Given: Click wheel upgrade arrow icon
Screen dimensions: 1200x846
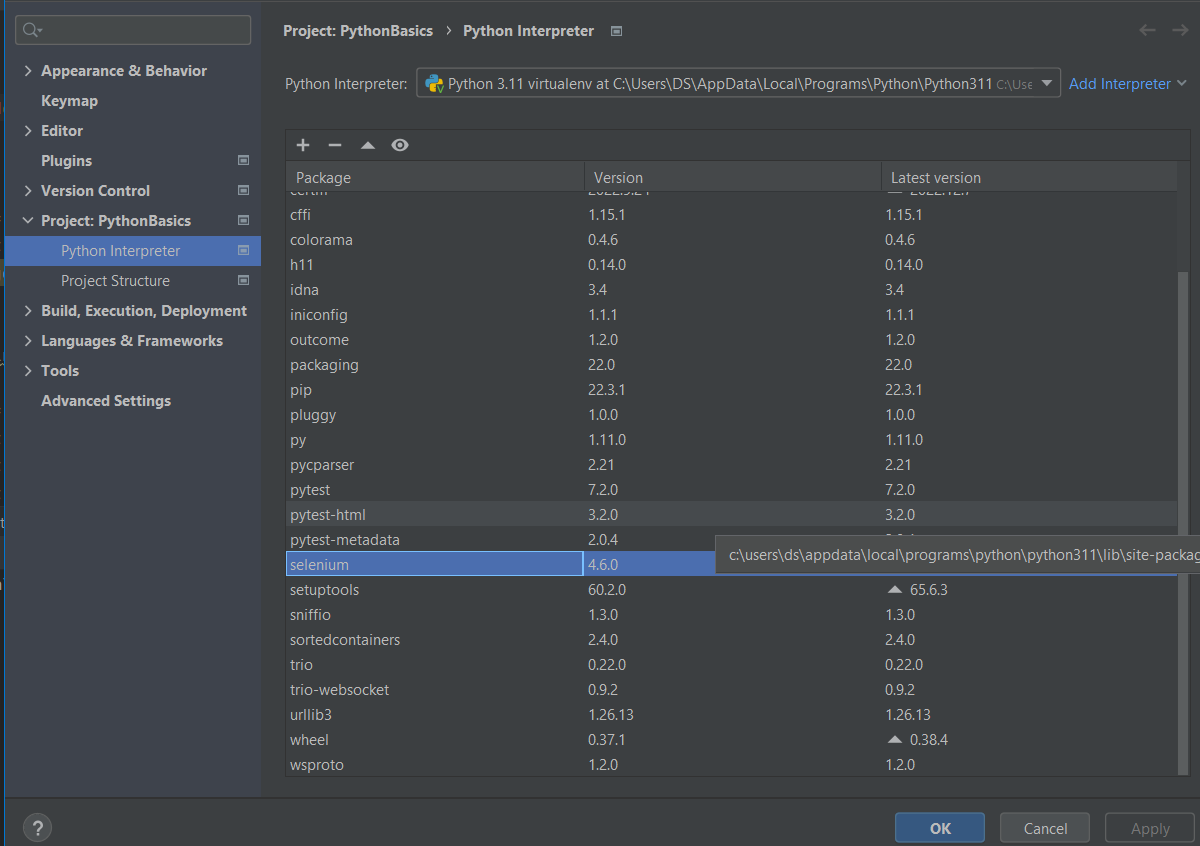Looking at the screenshot, I should point(895,740).
